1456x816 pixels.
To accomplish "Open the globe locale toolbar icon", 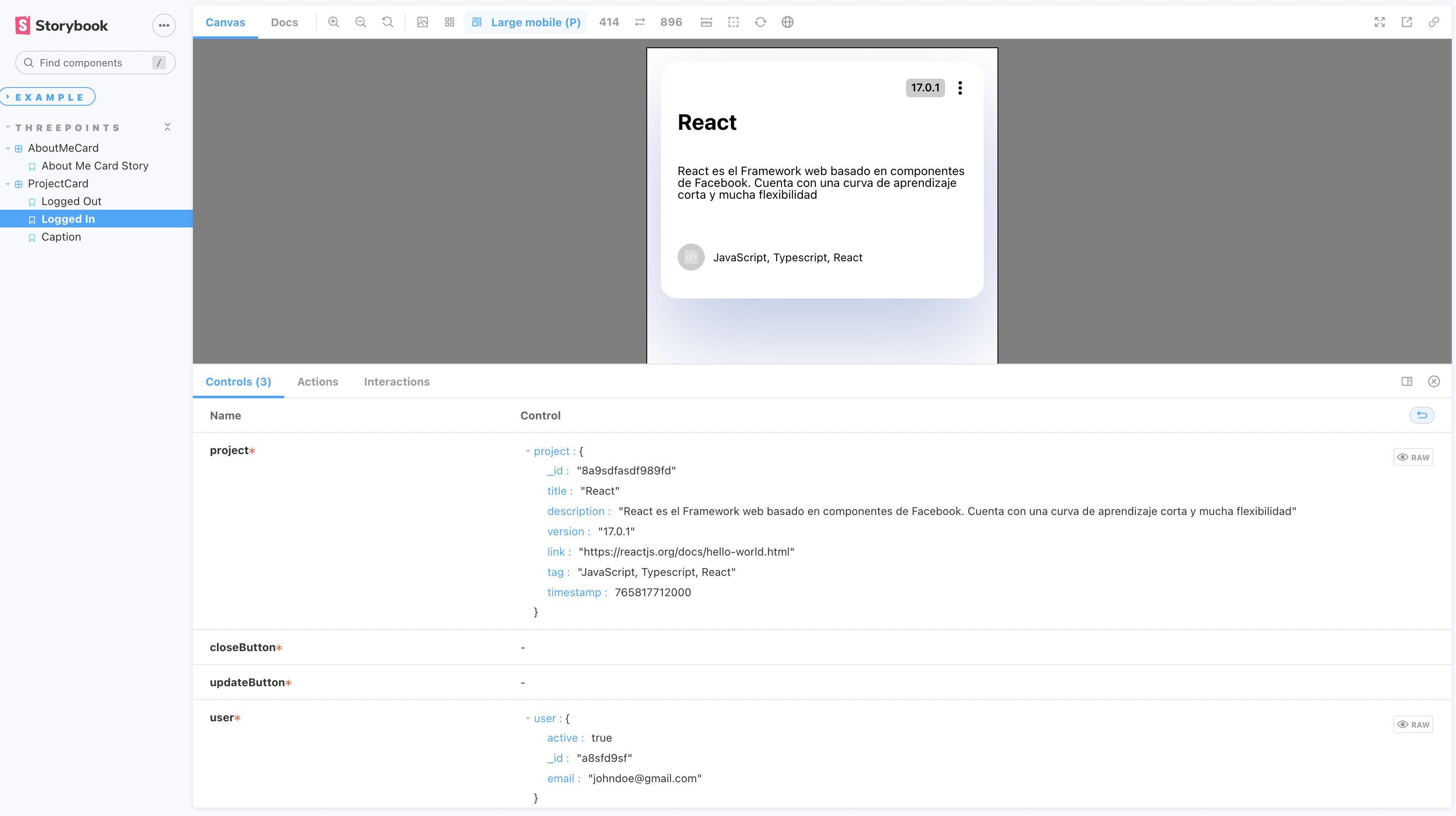I will click(x=787, y=22).
